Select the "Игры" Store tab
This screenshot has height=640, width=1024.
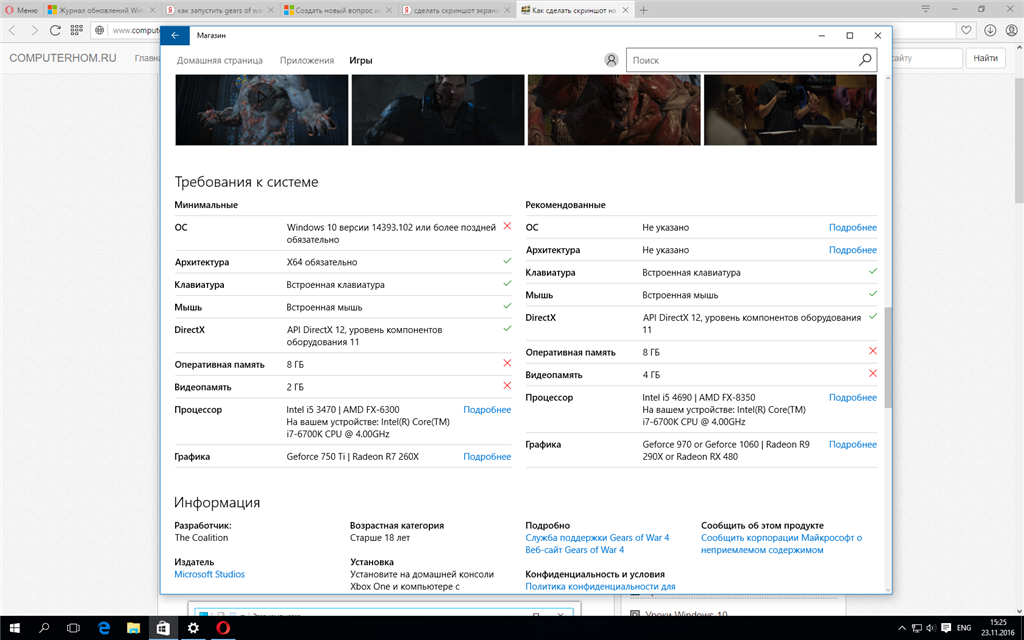360,60
